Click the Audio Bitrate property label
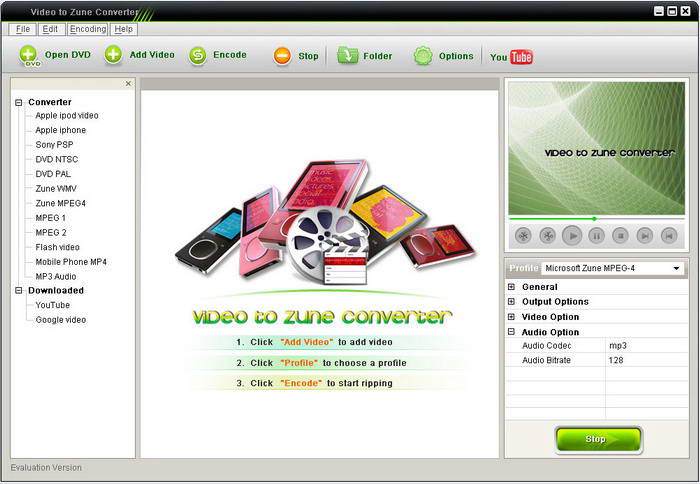 [546, 360]
